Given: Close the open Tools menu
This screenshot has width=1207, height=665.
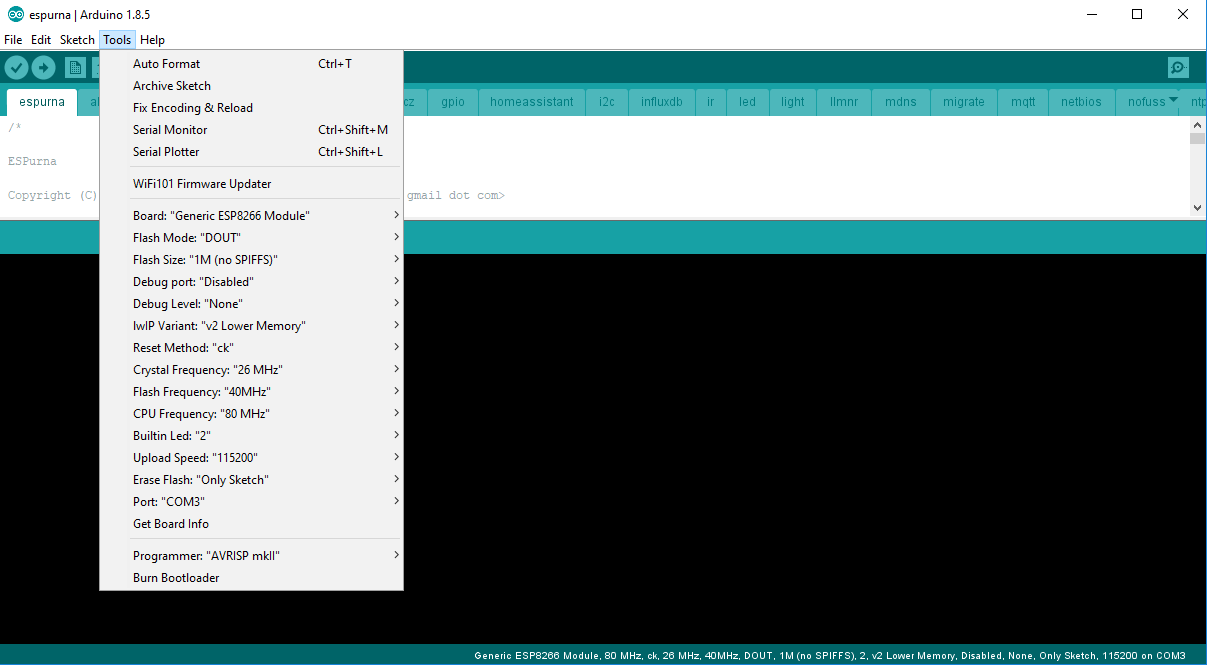Looking at the screenshot, I should 117,40.
